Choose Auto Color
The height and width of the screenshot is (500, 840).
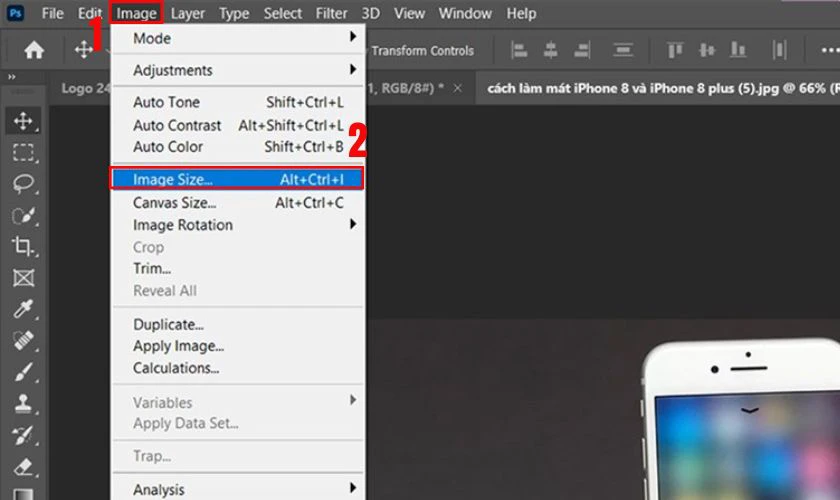(x=237, y=146)
